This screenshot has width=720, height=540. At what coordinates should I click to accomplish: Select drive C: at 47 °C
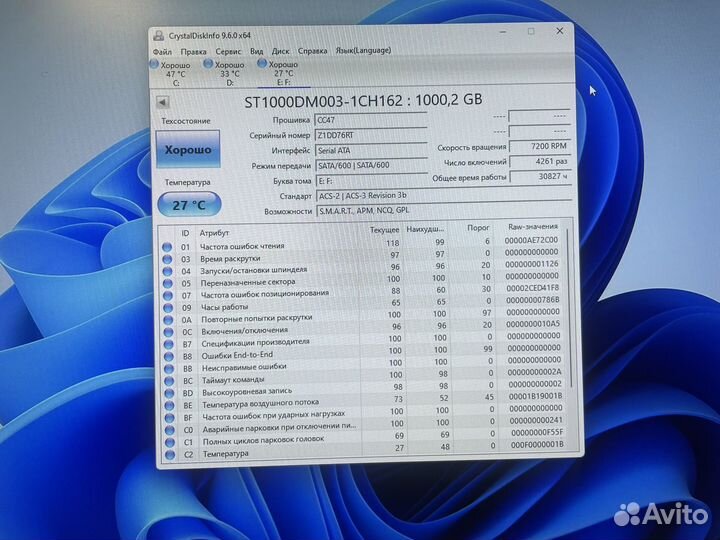coord(172,73)
